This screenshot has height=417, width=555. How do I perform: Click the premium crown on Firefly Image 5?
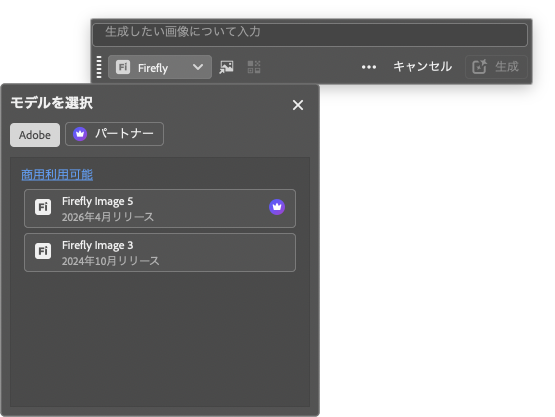tap(277, 207)
